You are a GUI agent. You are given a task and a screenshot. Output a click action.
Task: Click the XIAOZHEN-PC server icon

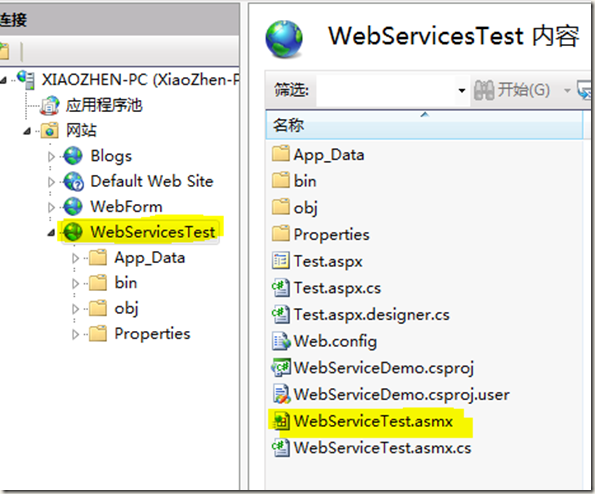click(27, 79)
